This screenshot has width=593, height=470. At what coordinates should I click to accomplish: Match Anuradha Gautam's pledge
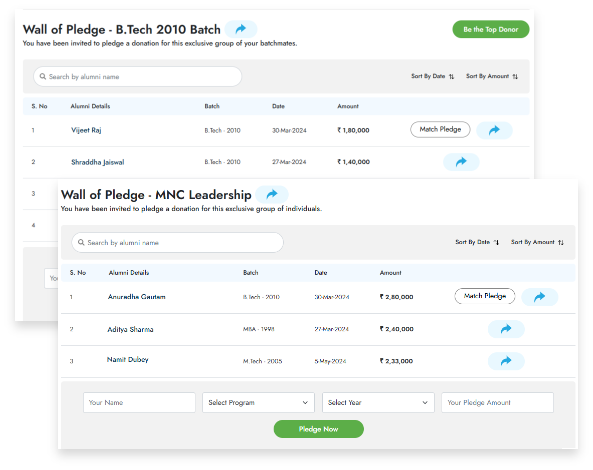(485, 296)
